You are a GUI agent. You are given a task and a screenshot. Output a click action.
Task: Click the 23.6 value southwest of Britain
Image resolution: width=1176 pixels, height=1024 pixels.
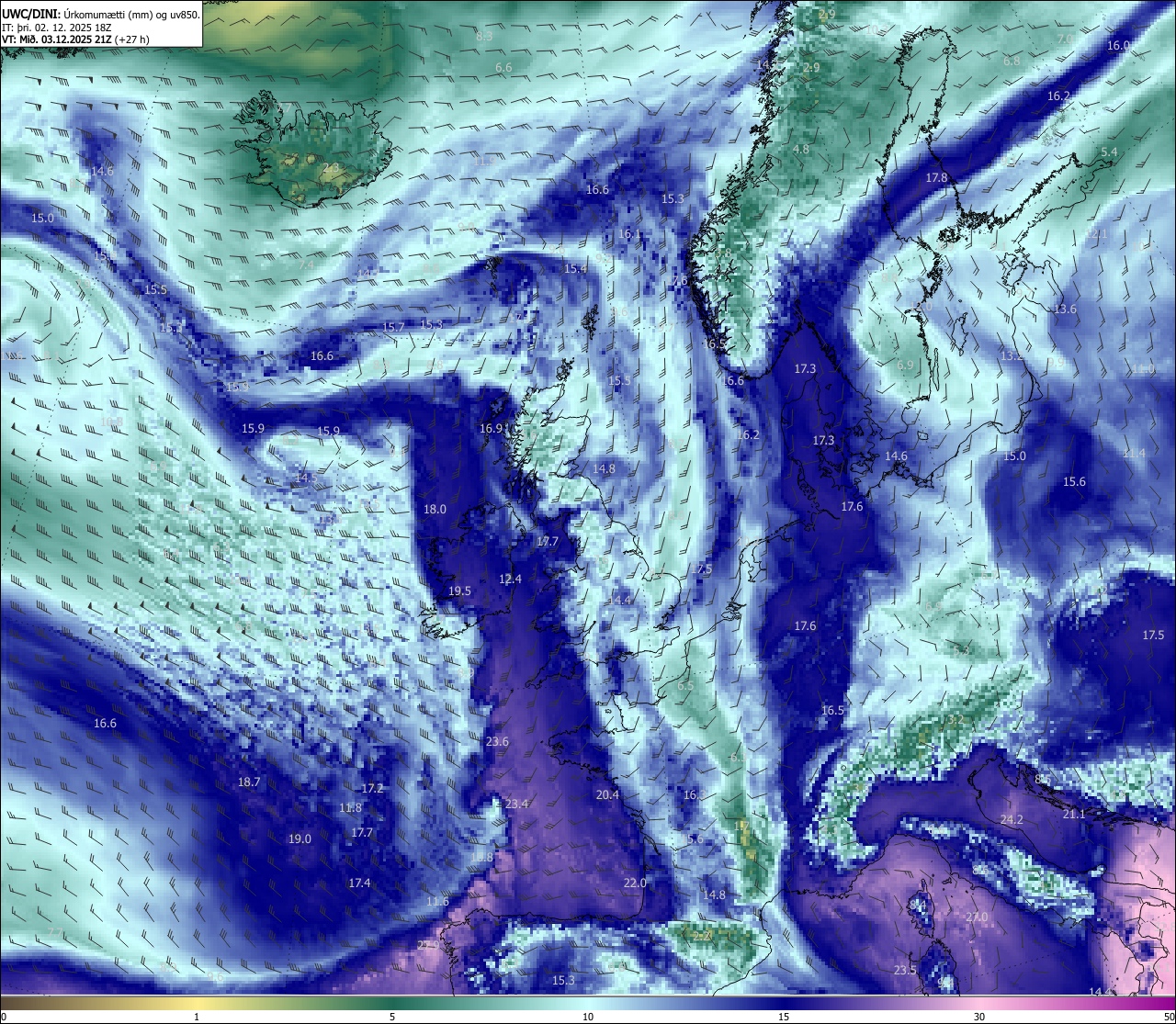click(x=497, y=742)
